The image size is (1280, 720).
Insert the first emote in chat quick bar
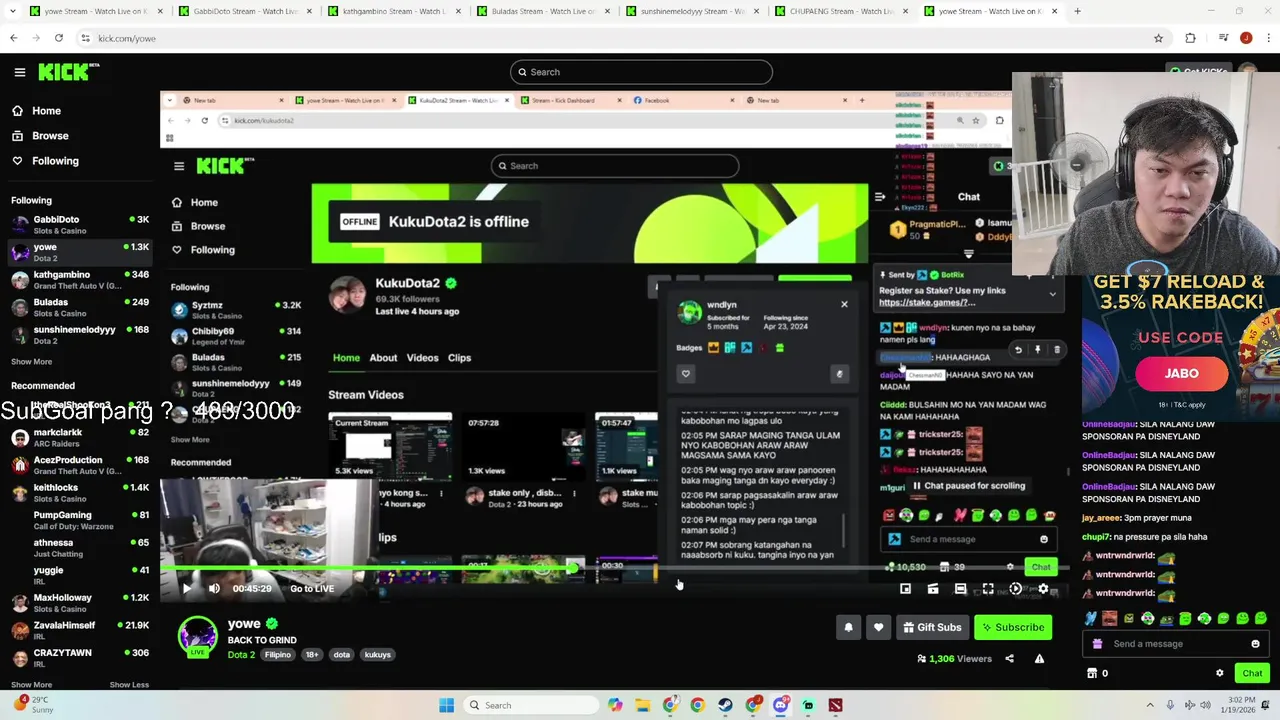click(x=1090, y=619)
